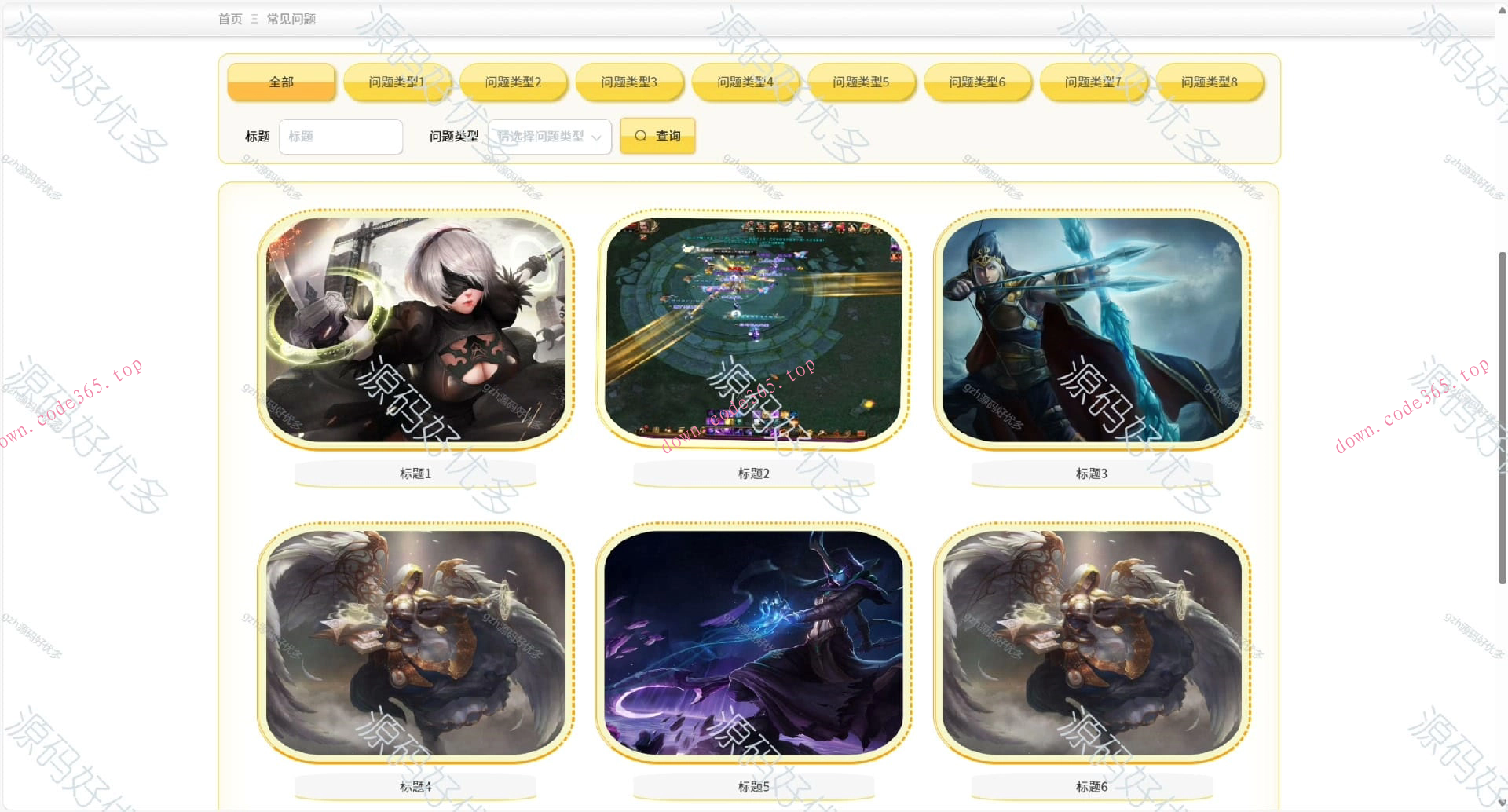Go to 首页 breadcrumb link
The width and height of the screenshot is (1508, 812).
point(230,19)
